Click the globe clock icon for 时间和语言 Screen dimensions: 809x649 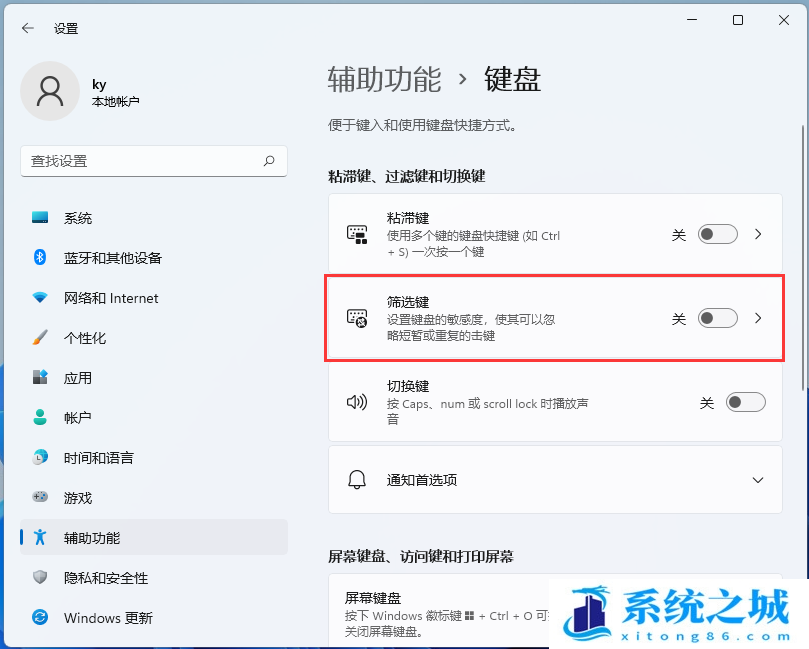coord(40,457)
